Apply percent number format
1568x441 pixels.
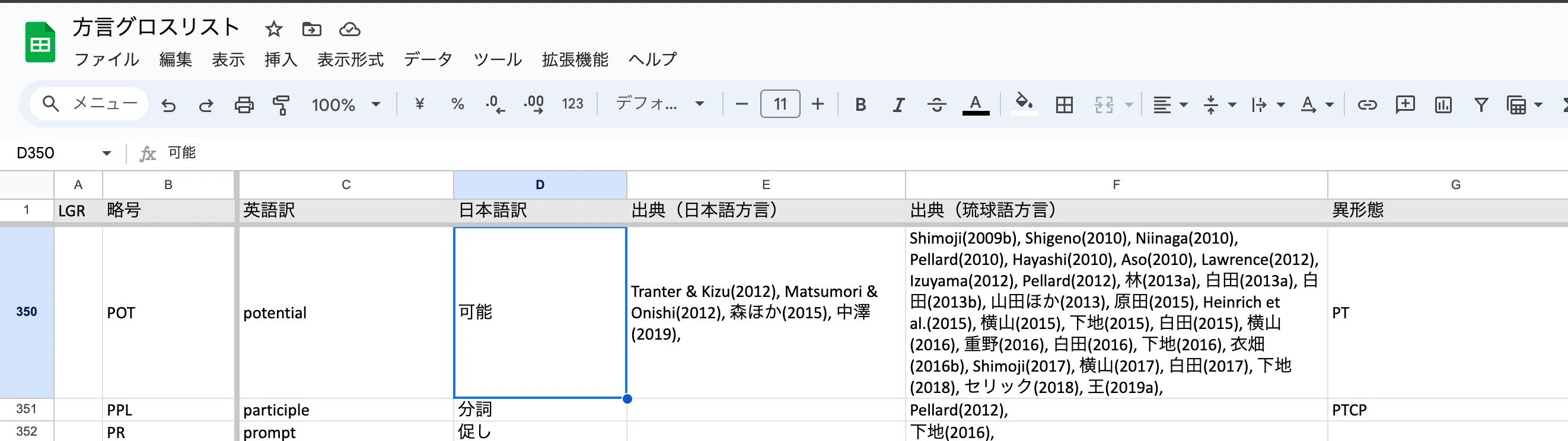(x=458, y=104)
